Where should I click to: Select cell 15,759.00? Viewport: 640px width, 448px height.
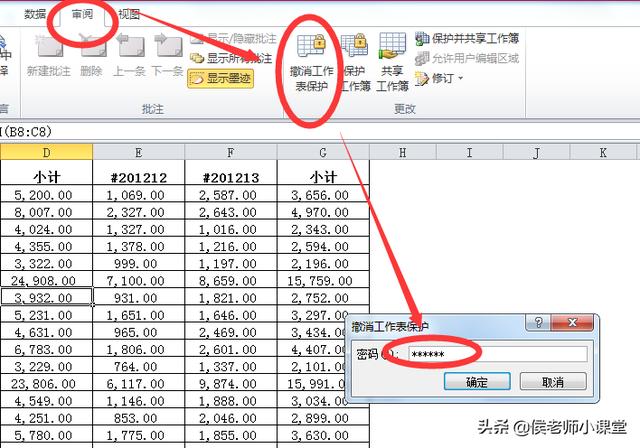[323, 280]
